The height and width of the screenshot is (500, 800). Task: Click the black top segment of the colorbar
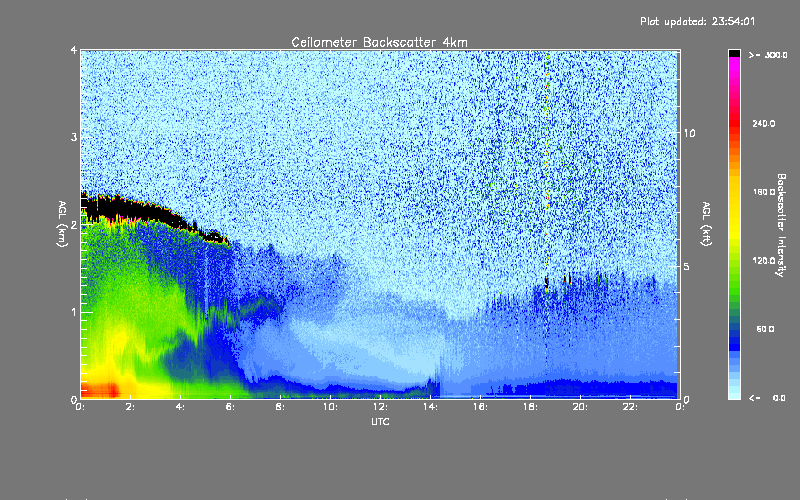(734, 54)
